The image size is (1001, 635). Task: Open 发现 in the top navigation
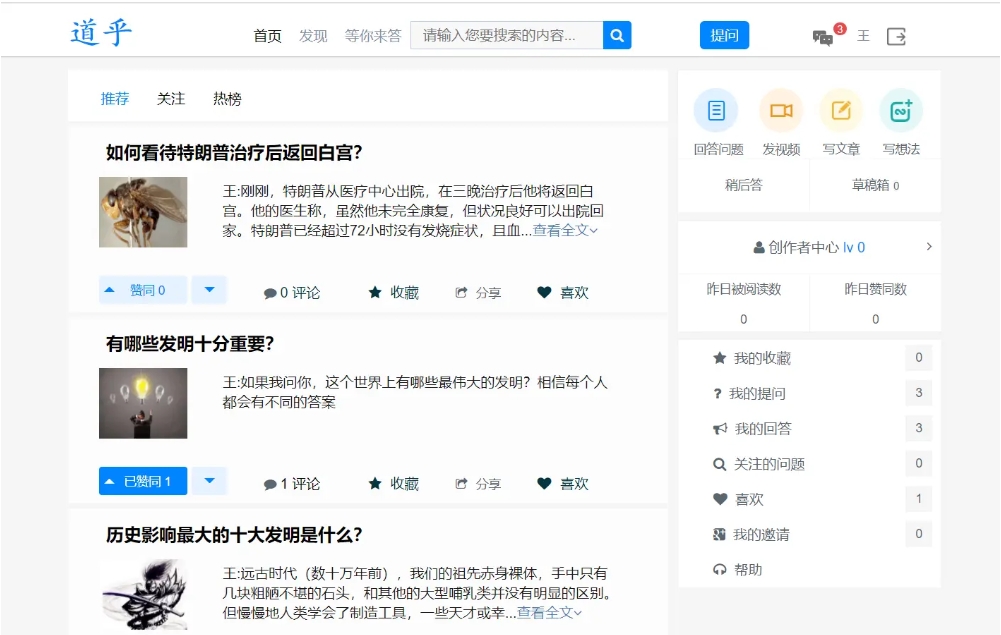pos(313,36)
